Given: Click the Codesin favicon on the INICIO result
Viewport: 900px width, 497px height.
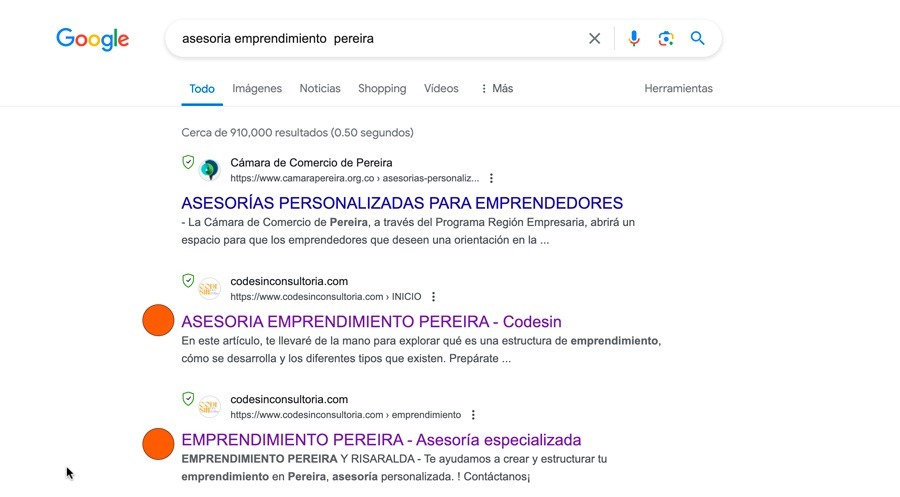Looking at the screenshot, I should 210,289.
